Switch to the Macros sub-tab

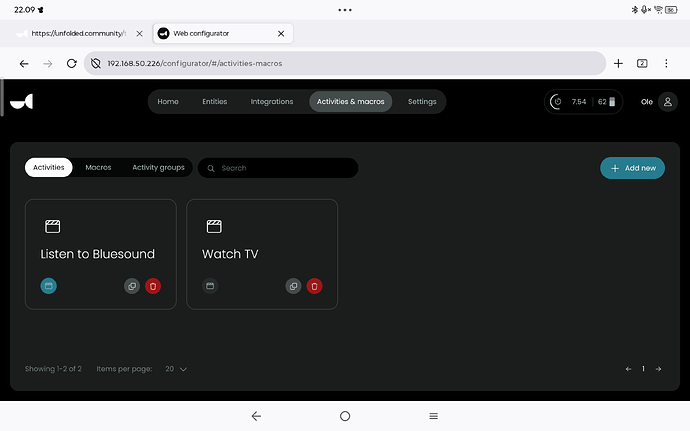[x=98, y=168]
